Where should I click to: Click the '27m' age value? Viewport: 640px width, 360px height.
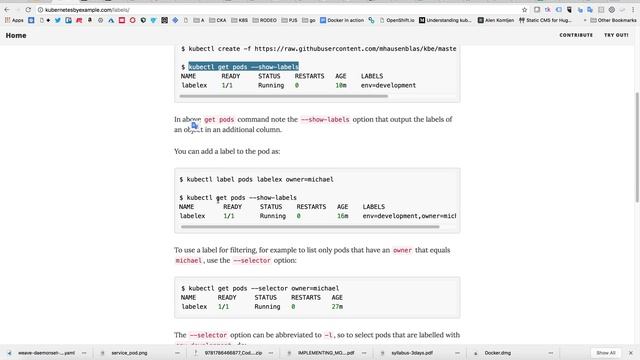tap(337, 307)
